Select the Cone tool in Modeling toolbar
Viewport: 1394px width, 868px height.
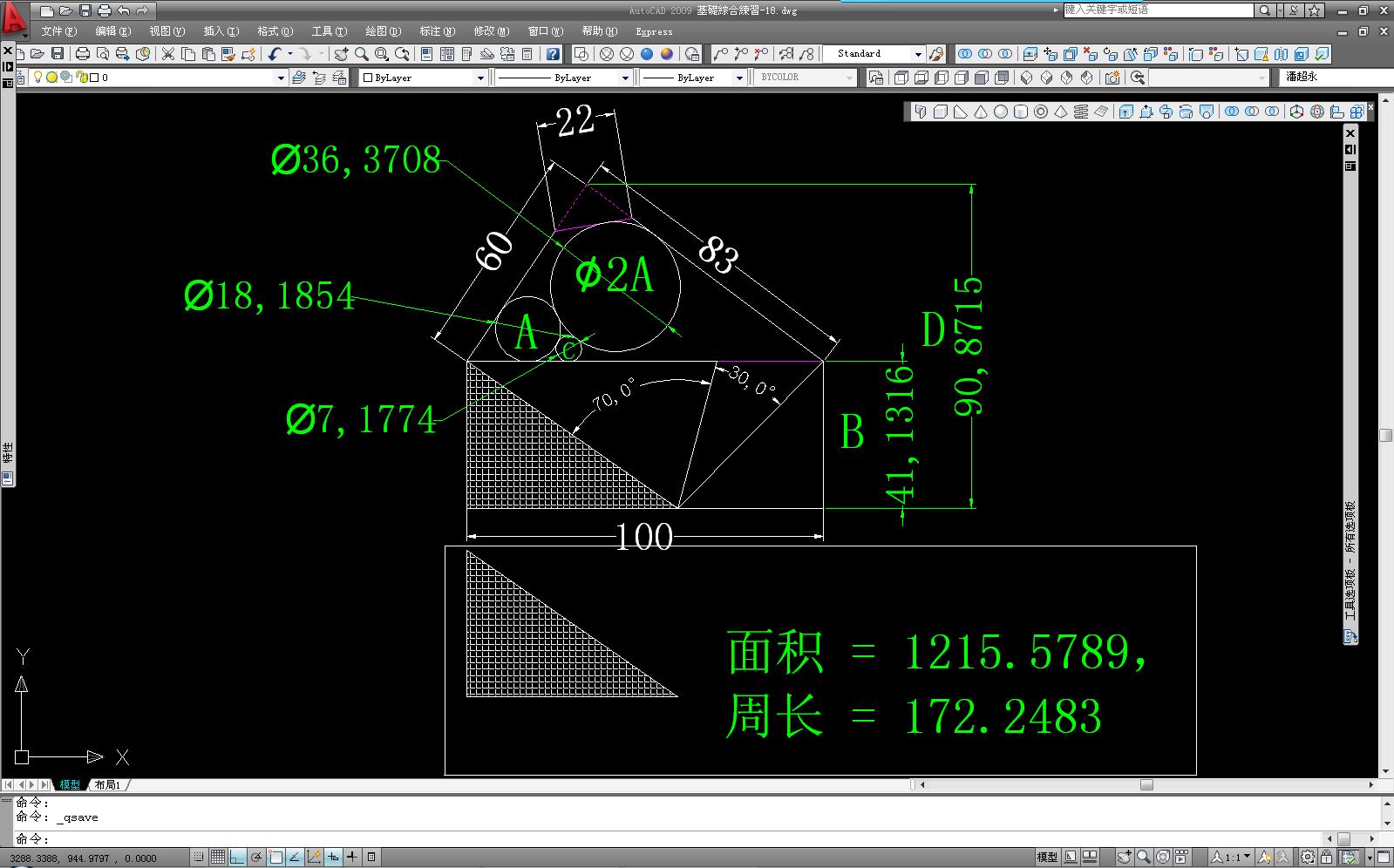pyautogui.click(x=981, y=112)
